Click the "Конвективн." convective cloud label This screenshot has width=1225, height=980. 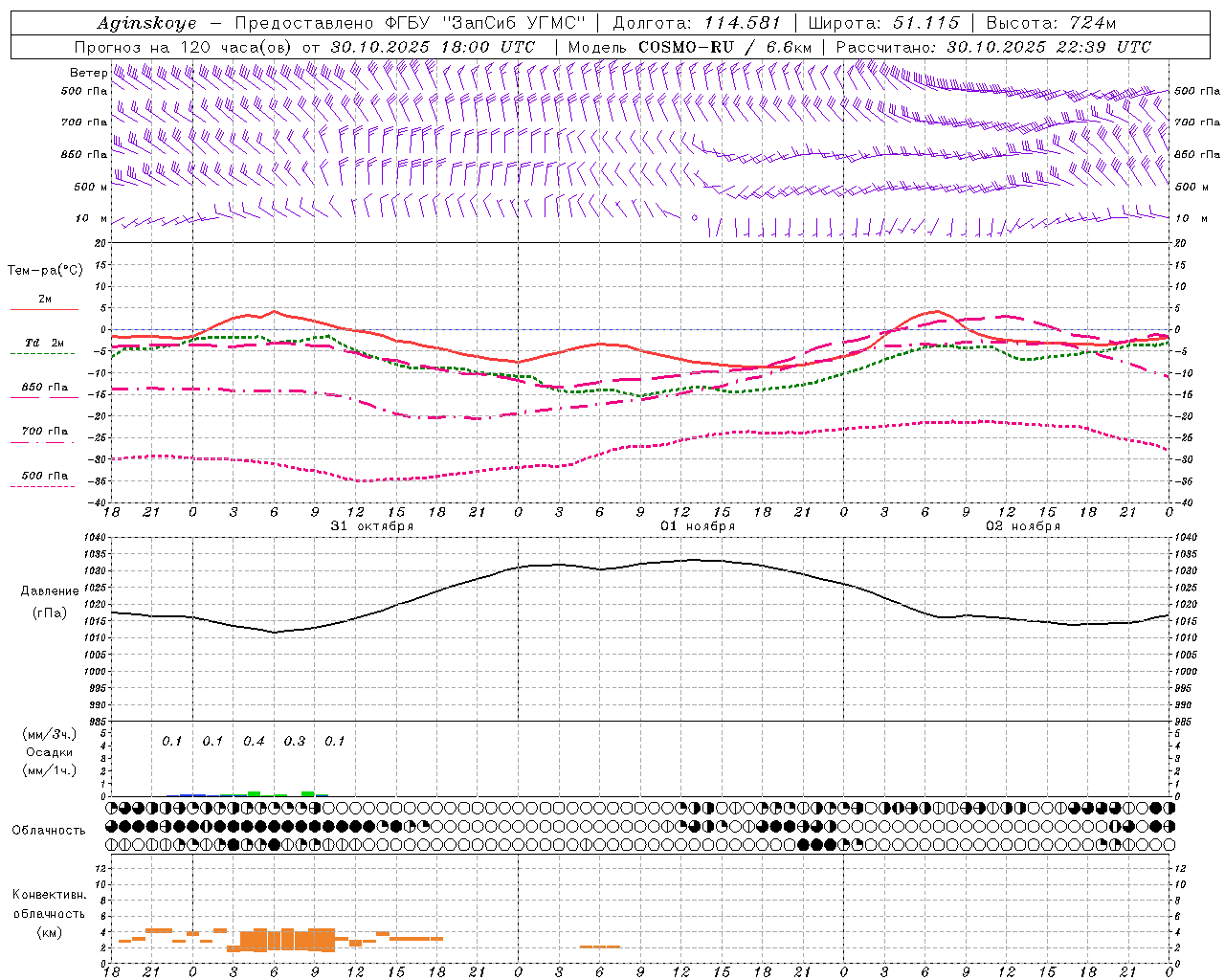click(x=50, y=895)
